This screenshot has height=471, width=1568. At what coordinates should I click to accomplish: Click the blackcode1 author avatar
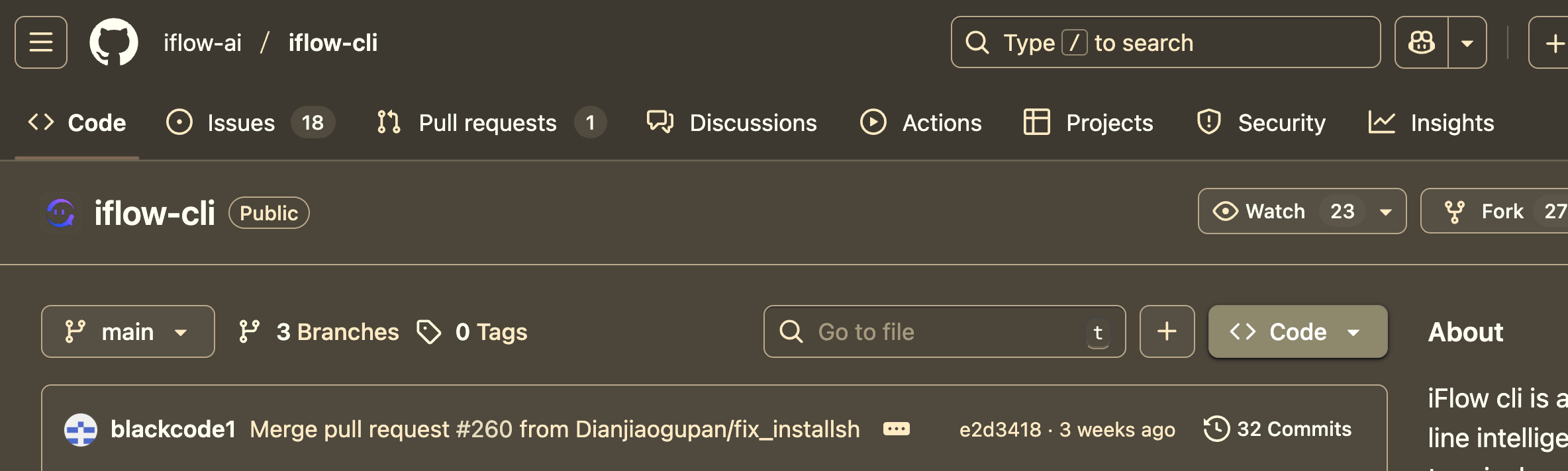click(81, 430)
